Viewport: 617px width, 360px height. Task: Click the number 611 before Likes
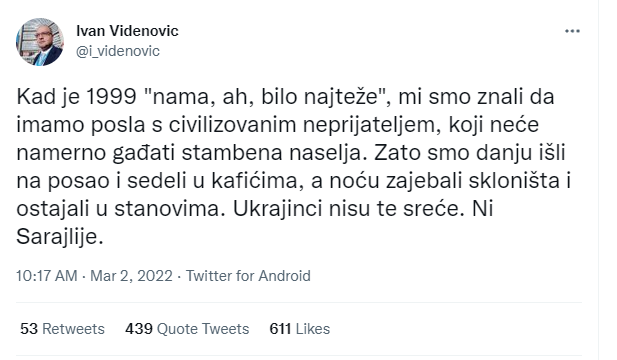click(x=280, y=329)
